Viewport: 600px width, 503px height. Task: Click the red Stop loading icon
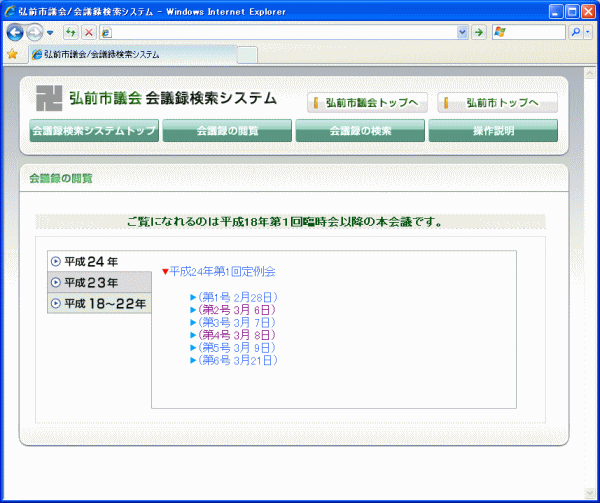click(89, 33)
